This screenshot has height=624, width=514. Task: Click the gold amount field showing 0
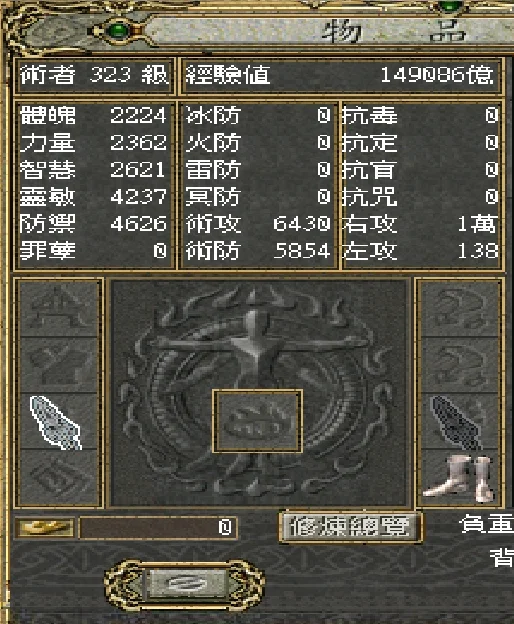coord(158,528)
